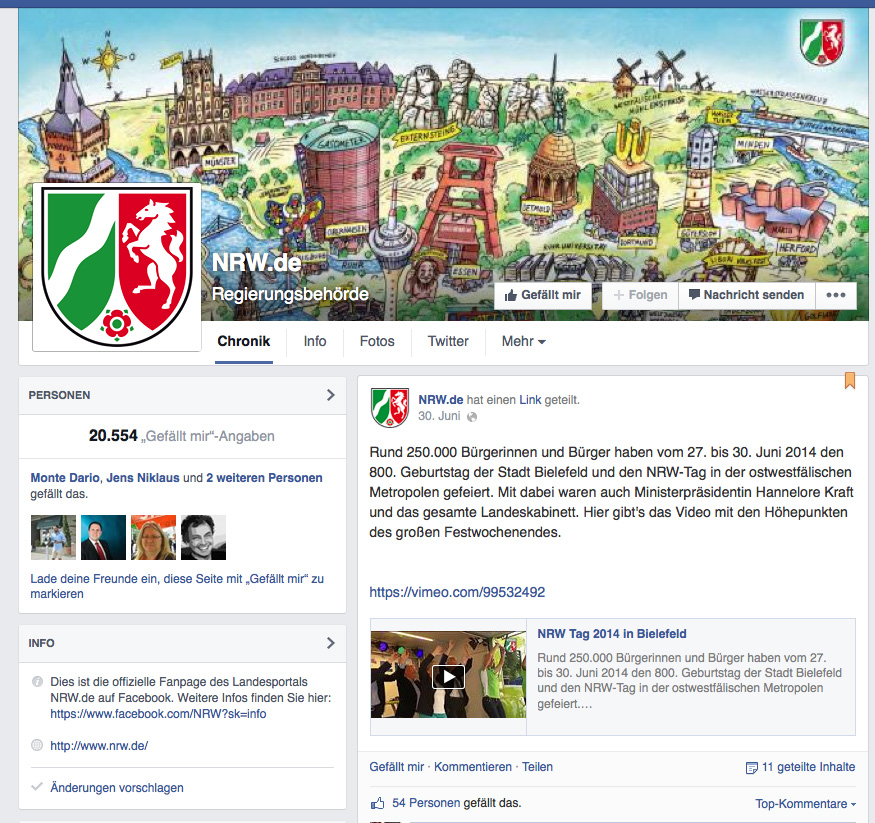Click the NRW.de coat of arms profile picture
The width and height of the screenshot is (875, 823).
117,267
